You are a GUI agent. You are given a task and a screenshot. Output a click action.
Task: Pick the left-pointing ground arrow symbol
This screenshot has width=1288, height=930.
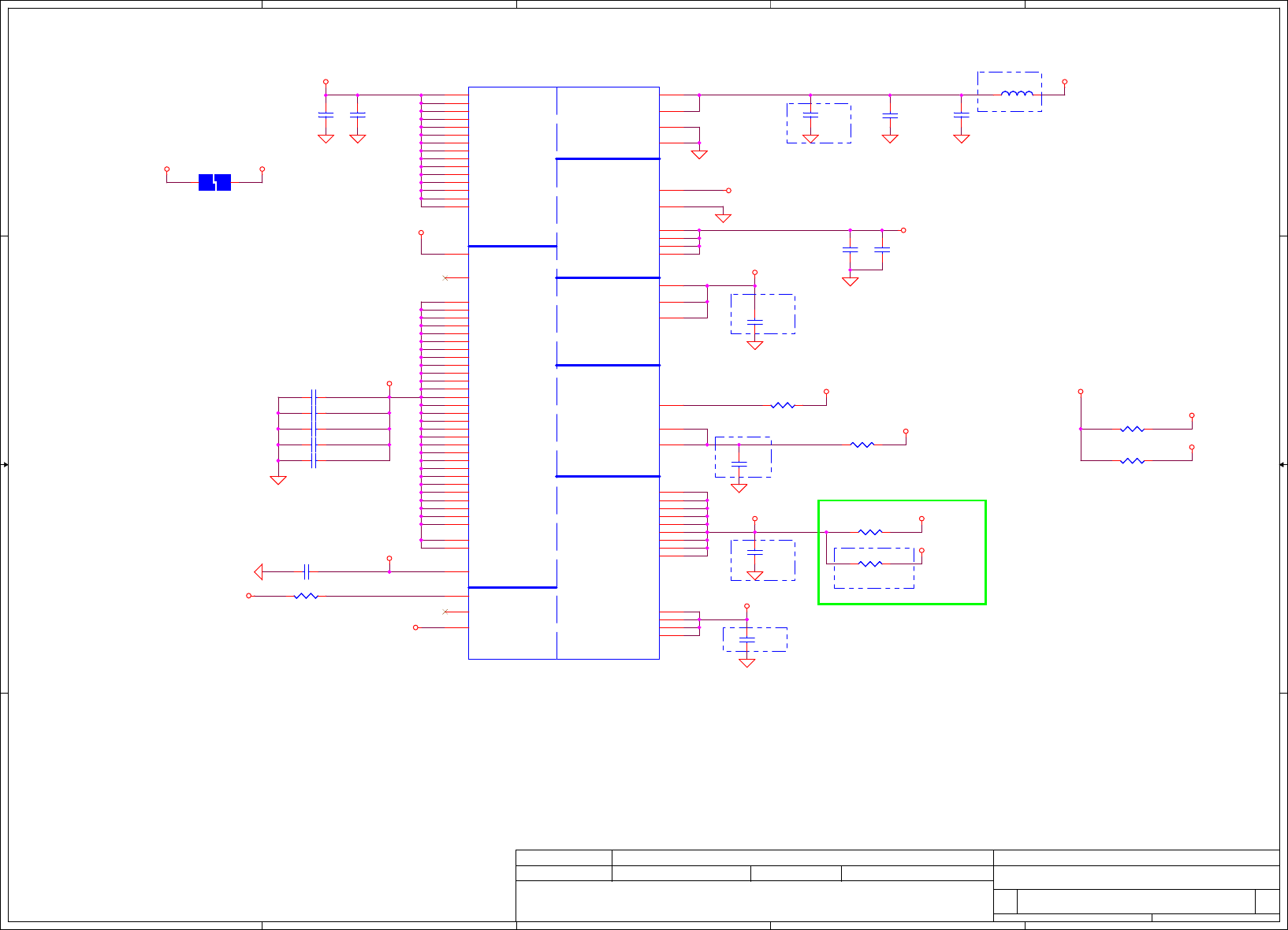click(259, 571)
